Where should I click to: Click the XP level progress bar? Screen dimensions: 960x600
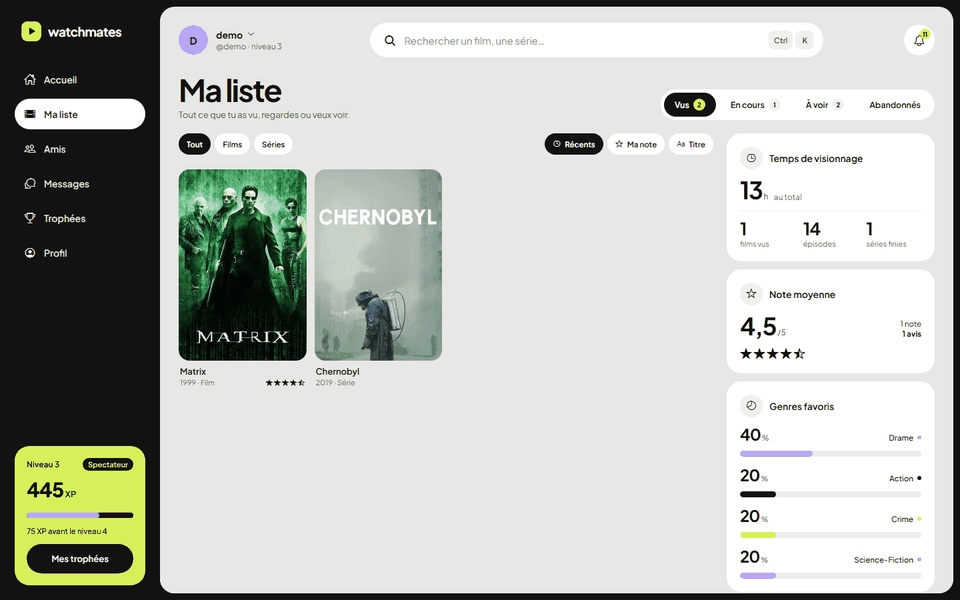80,515
